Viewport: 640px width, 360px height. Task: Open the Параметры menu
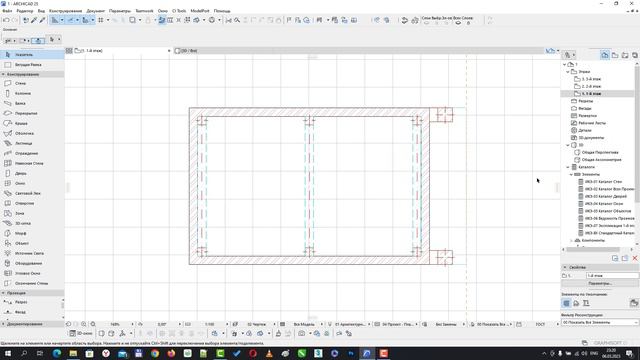pos(120,11)
